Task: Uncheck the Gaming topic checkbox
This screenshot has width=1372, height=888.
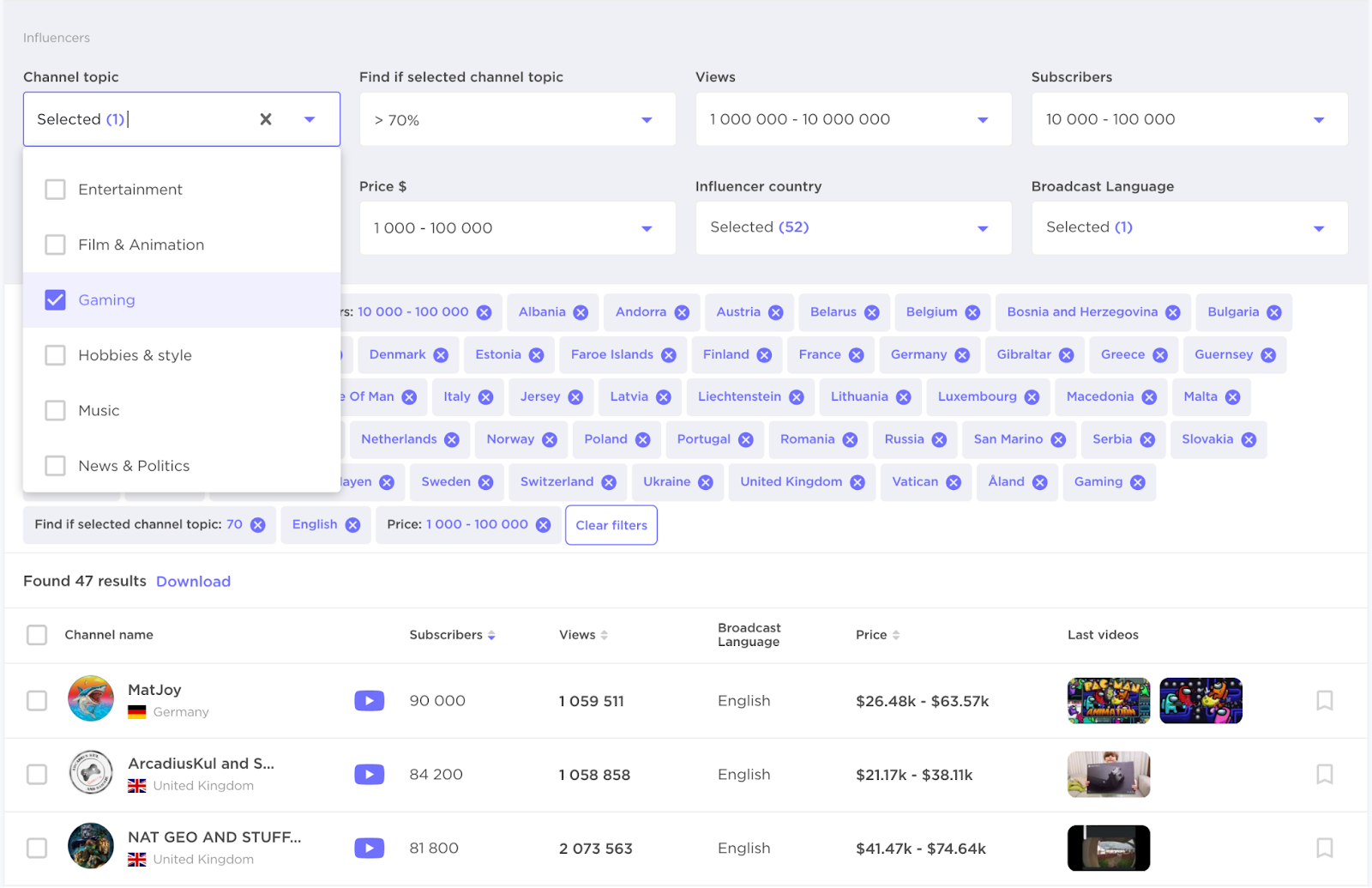Action: tap(55, 300)
